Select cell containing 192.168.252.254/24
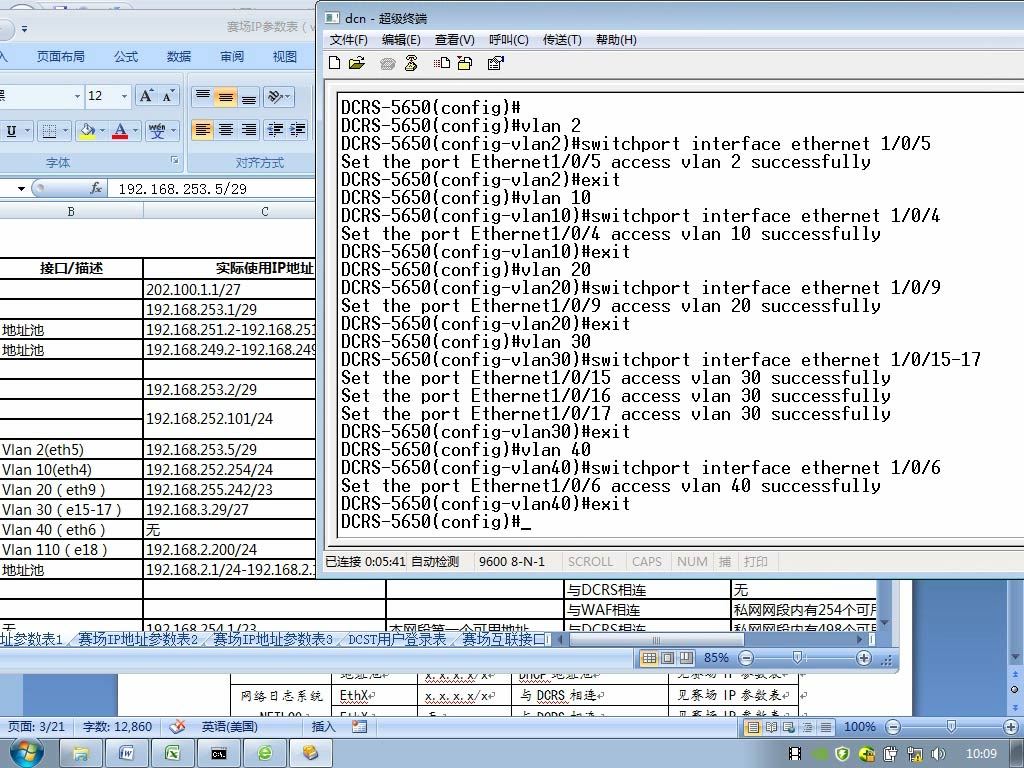Image resolution: width=1024 pixels, height=768 pixels. [229, 470]
